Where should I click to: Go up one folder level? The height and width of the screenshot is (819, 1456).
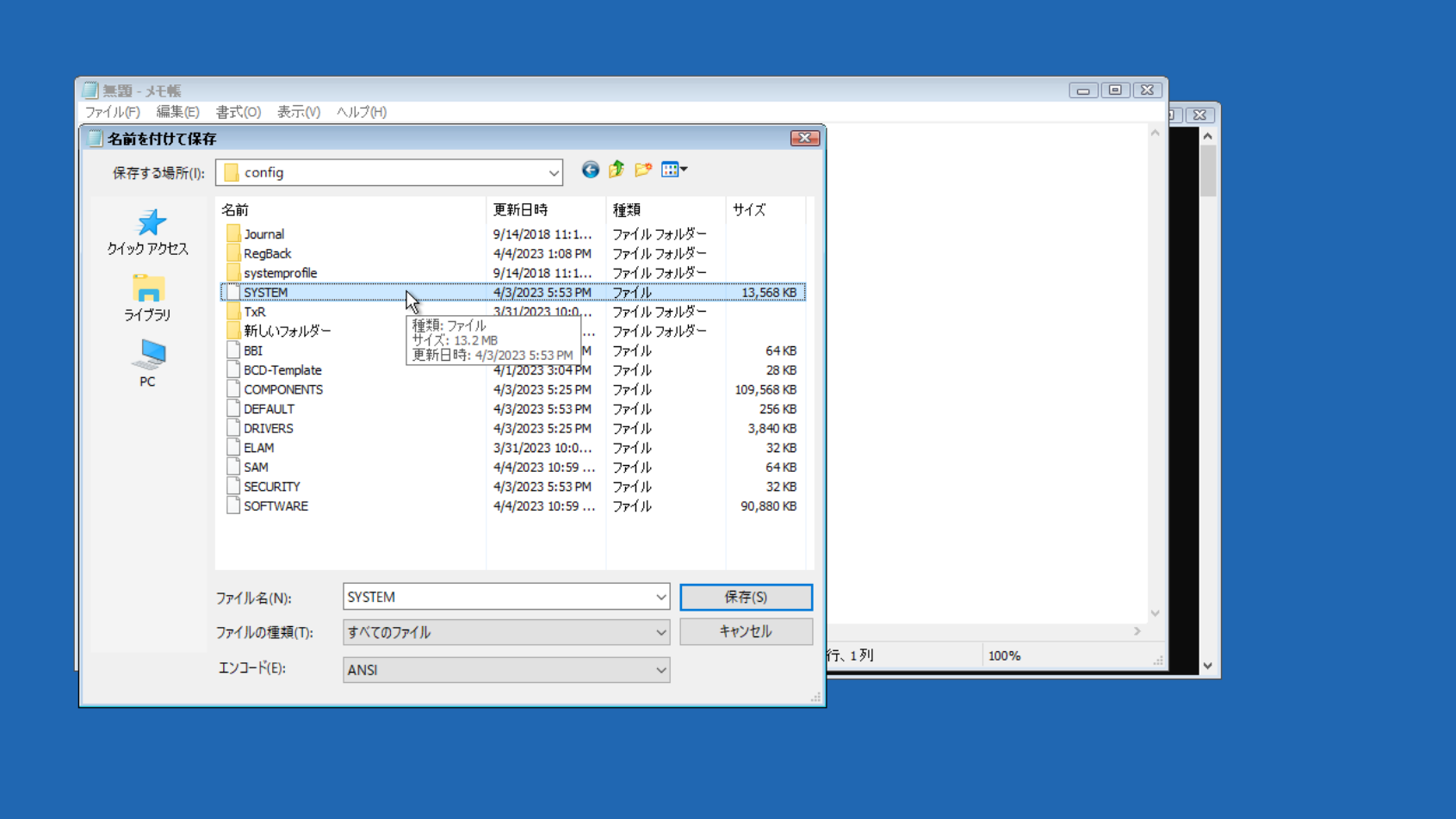616,170
